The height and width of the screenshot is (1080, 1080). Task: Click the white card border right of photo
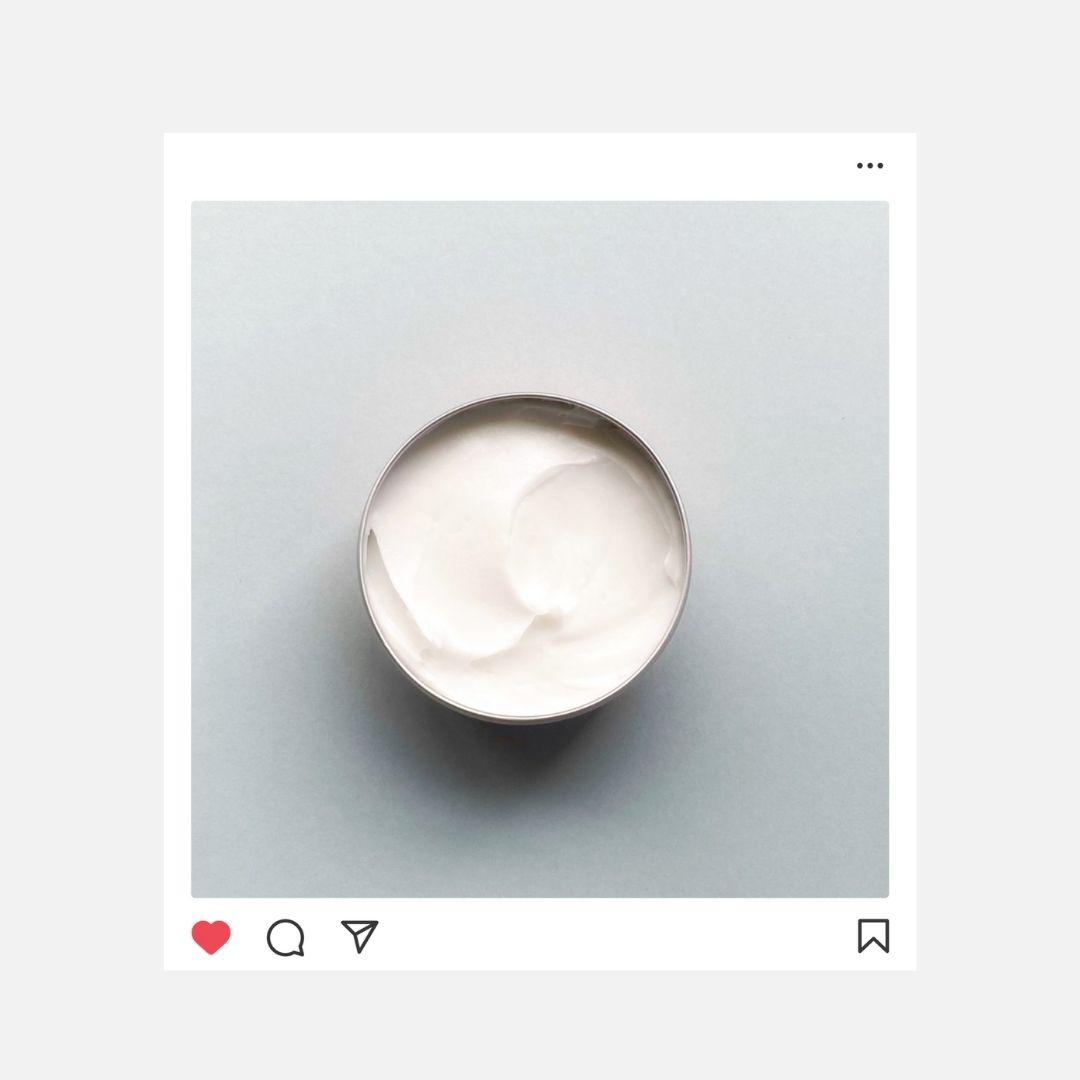pos(903,549)
